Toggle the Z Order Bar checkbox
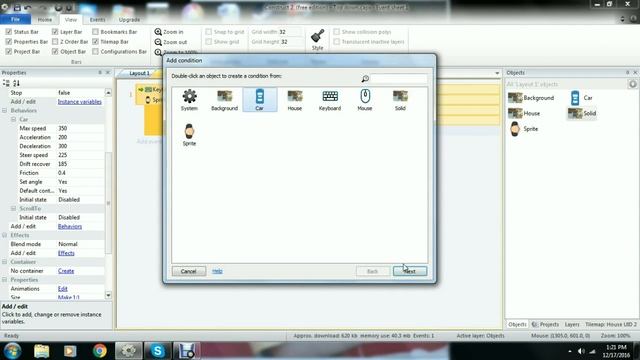640x360 pixels. click(x=55, y=42)
